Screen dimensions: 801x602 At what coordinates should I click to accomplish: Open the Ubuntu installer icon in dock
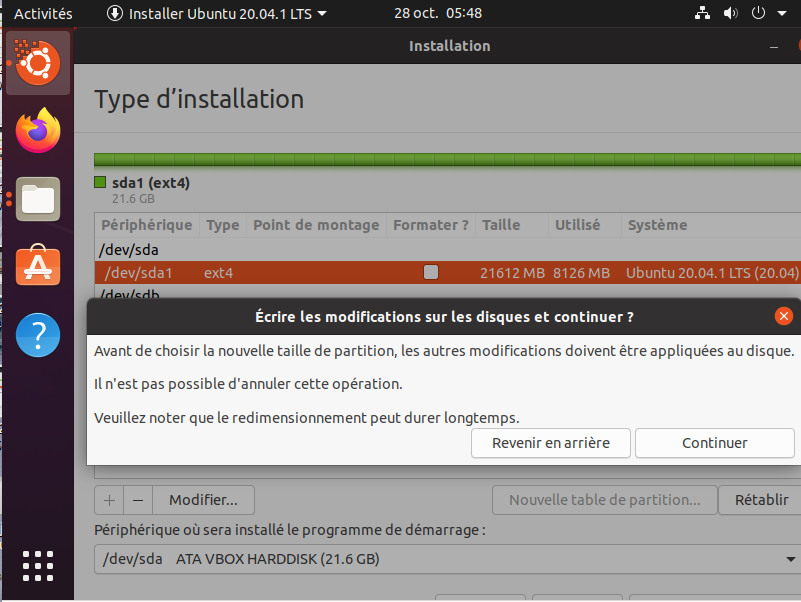[38, 63]
